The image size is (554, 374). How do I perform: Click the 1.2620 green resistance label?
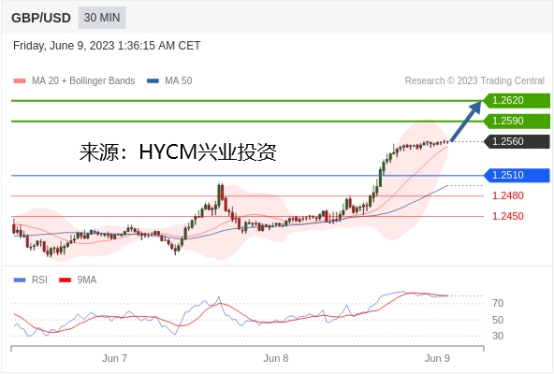pos(517,100)
